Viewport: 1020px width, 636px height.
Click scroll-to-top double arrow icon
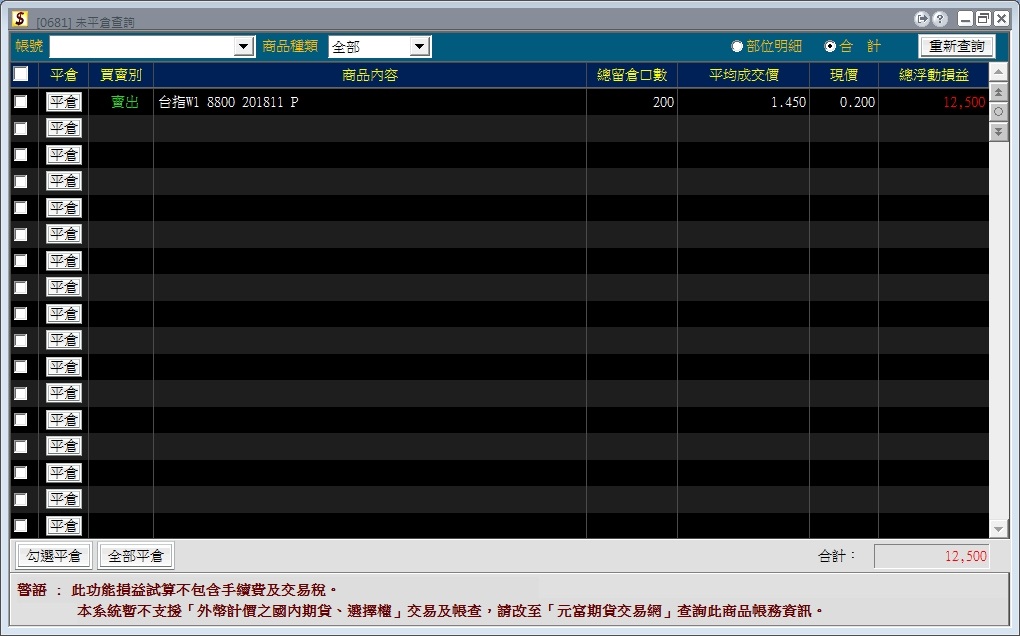(999, 92)
